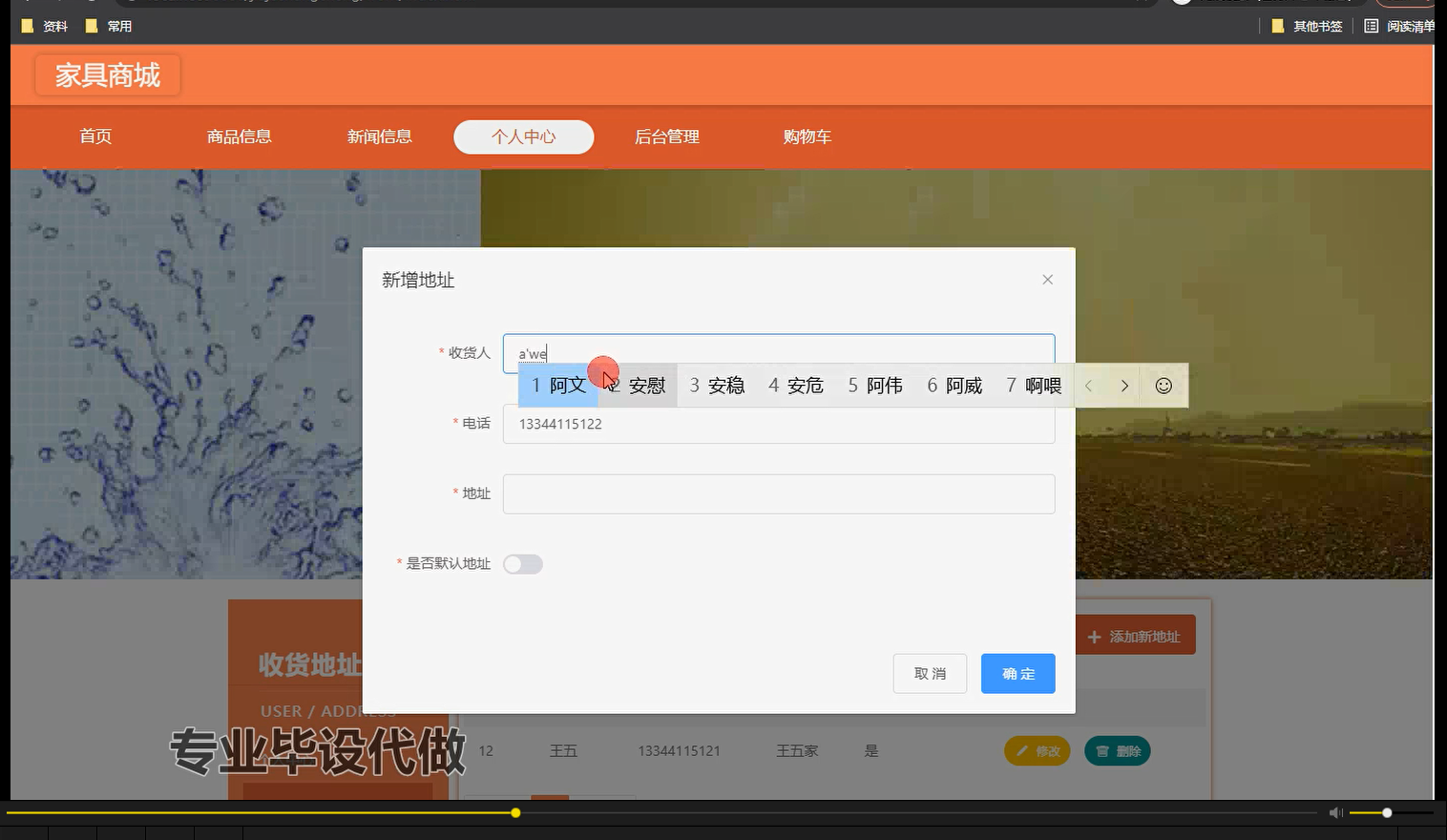Click the pencil icon on the 修改 button
This screenshot has height=840, width=1447.
pyautogui.click(x=1024, y=751)
